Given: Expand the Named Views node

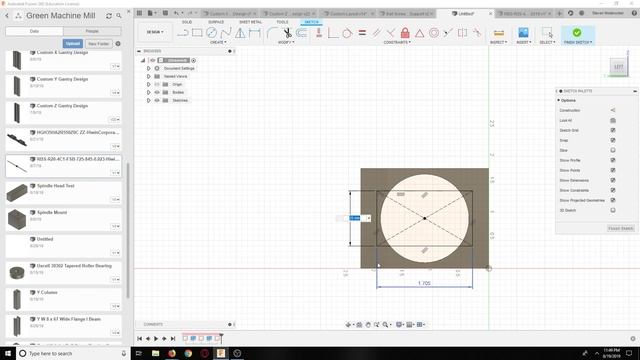Looking at the screenshot, I should click(x=149, y=76).
